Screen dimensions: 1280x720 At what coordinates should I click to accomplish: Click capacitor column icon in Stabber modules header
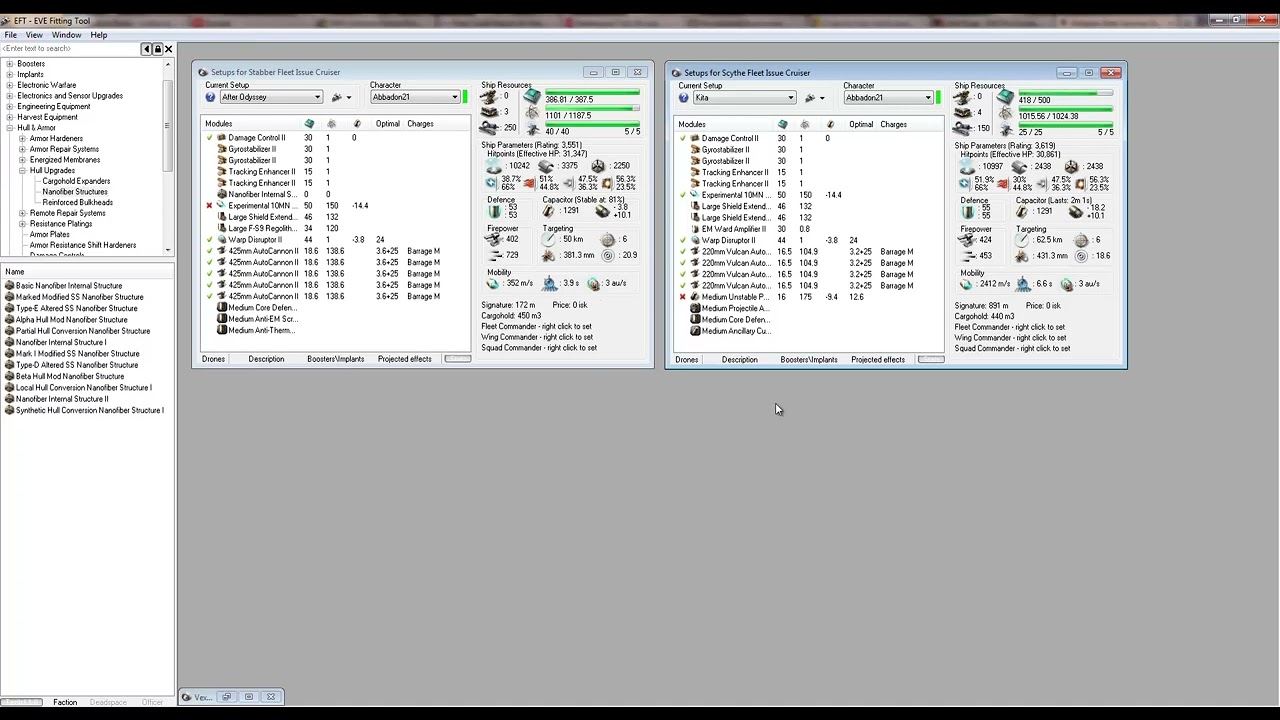357,124
